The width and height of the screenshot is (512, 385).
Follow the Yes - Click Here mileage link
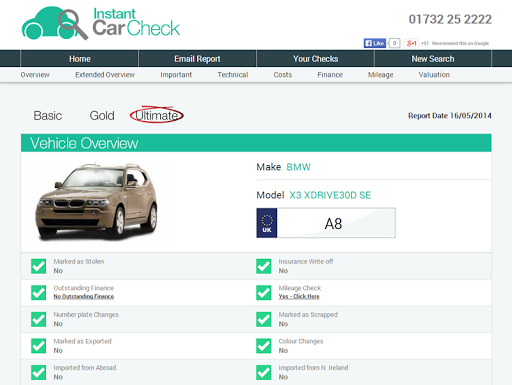299,296
